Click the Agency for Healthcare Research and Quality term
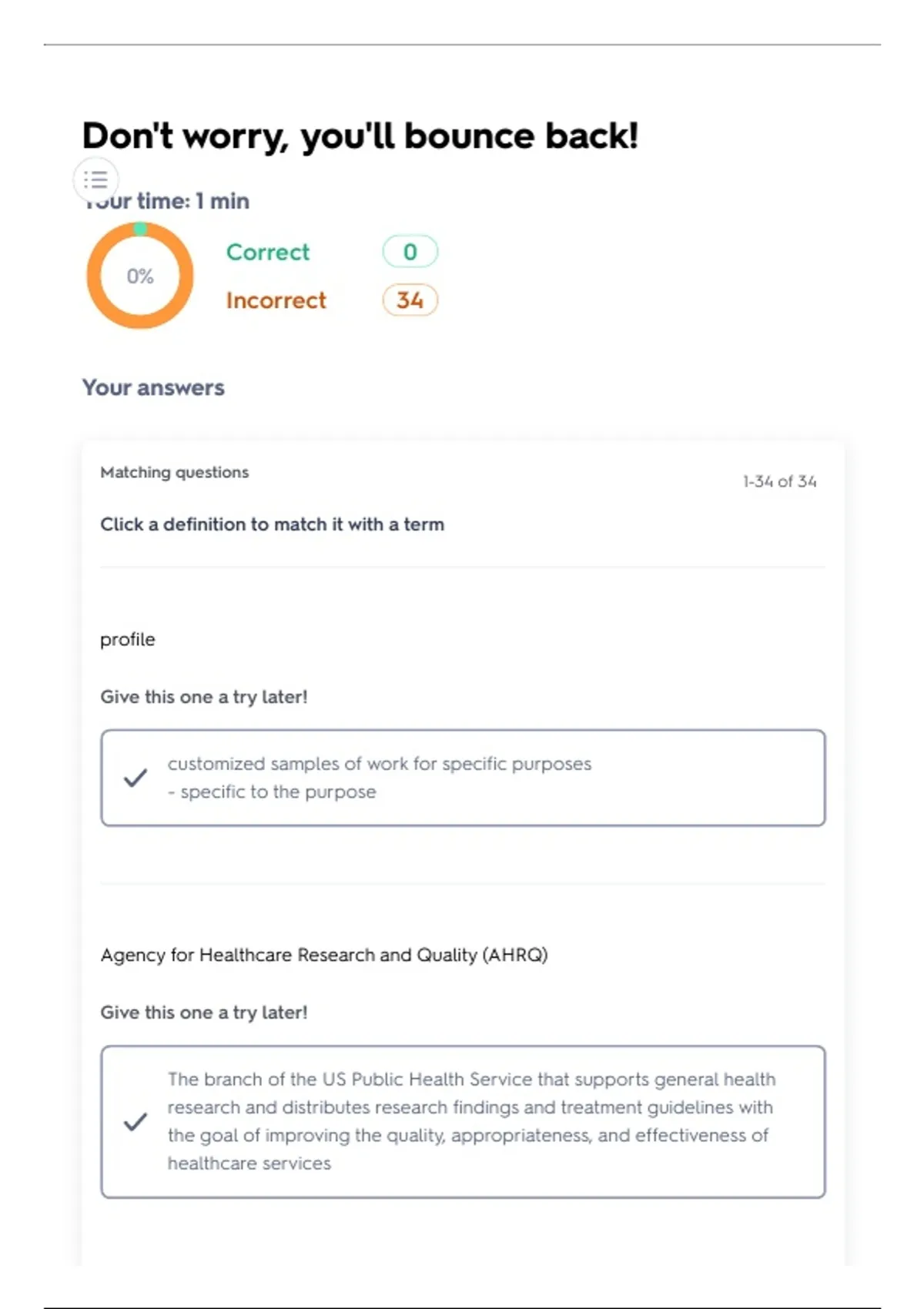Screen dimensions: 924x1309 [324, 955]
